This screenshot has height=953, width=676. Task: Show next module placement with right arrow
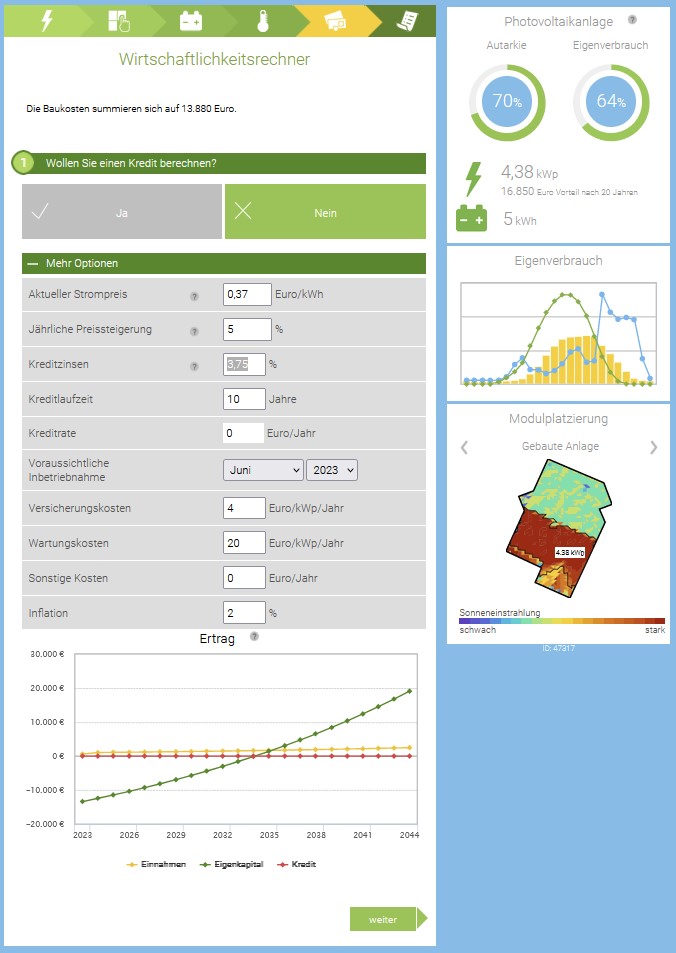[654, 447]
